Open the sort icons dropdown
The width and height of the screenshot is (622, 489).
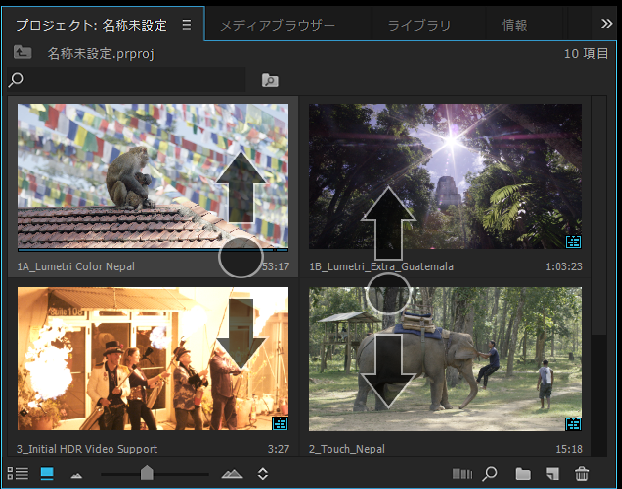click(263, 473)
